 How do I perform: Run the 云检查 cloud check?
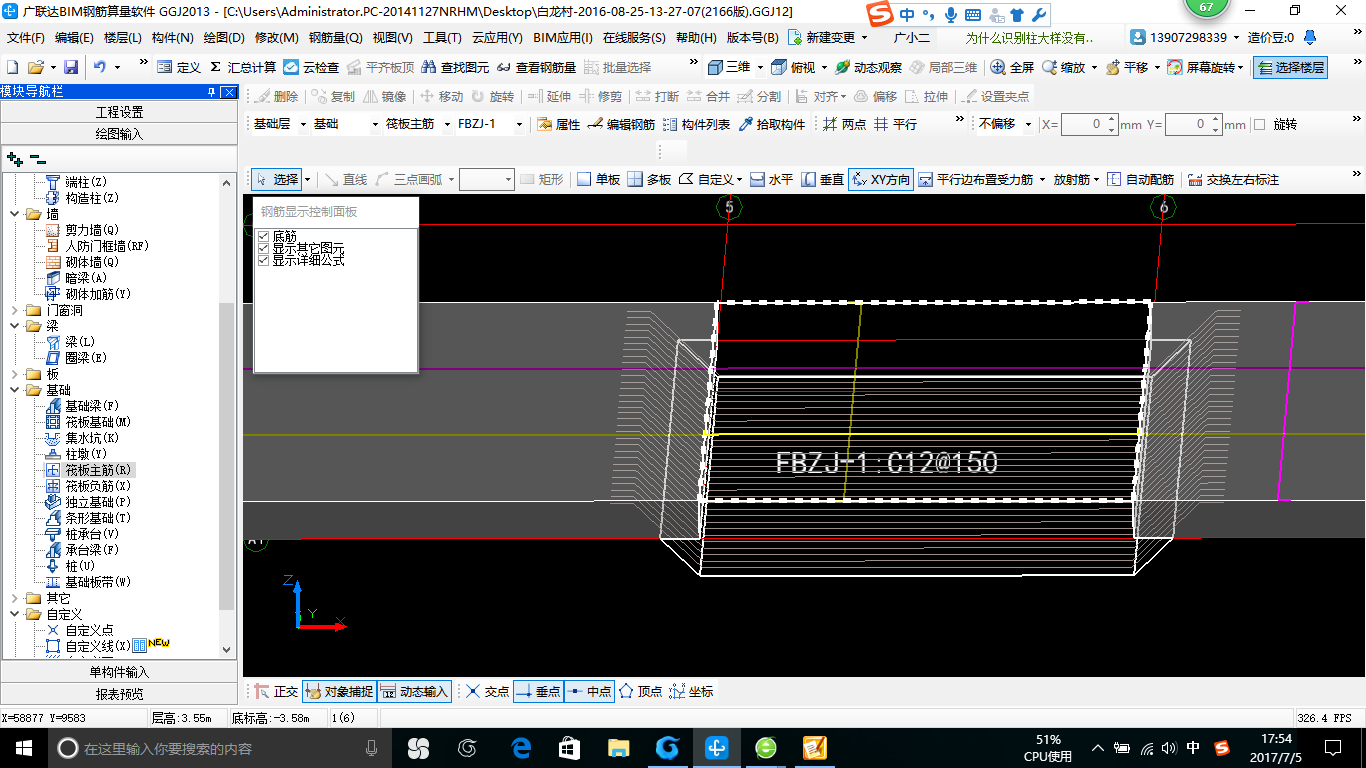(311, 67)
